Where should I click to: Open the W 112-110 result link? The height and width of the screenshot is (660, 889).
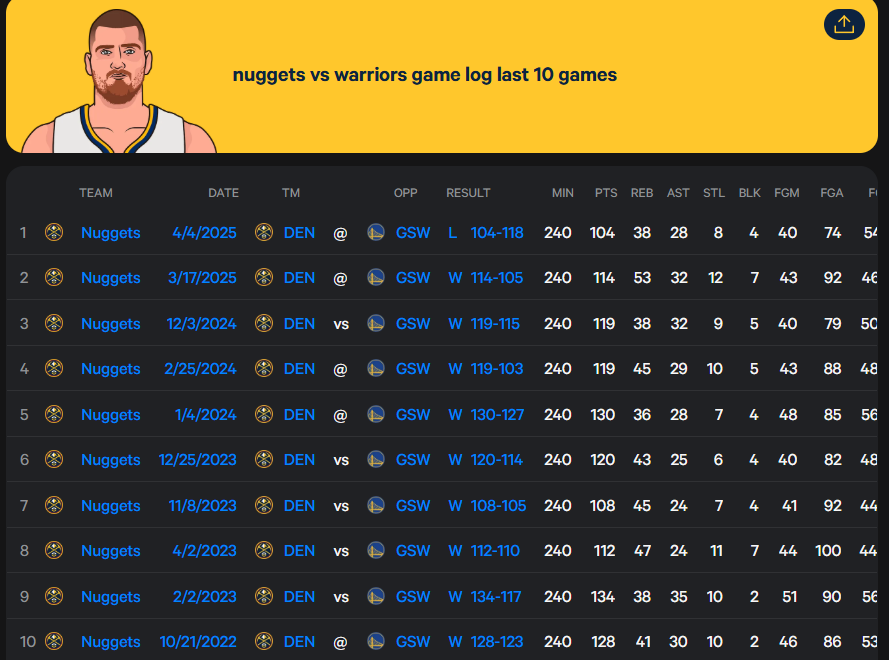(x=484, y=551)
